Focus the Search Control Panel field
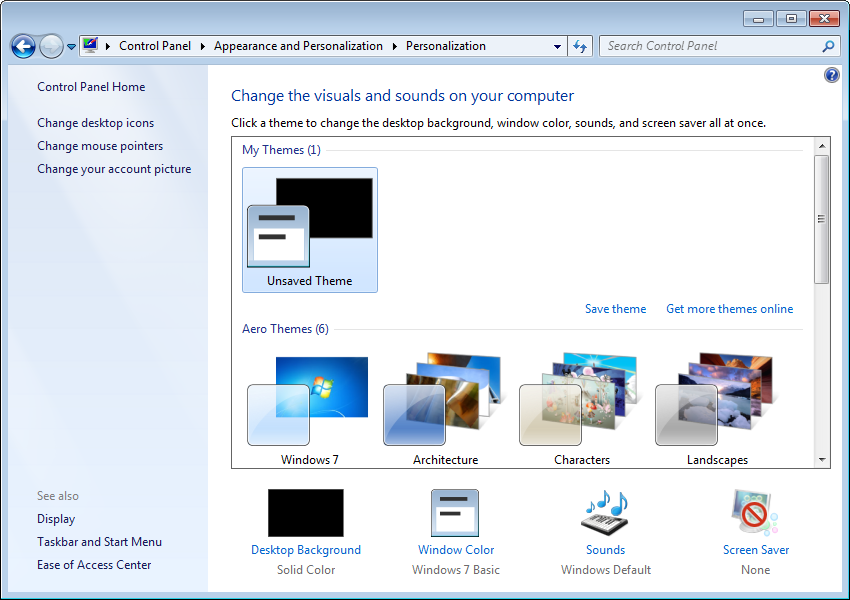The width and height of the screenshot is (850, 600). [x=711, y=46]
